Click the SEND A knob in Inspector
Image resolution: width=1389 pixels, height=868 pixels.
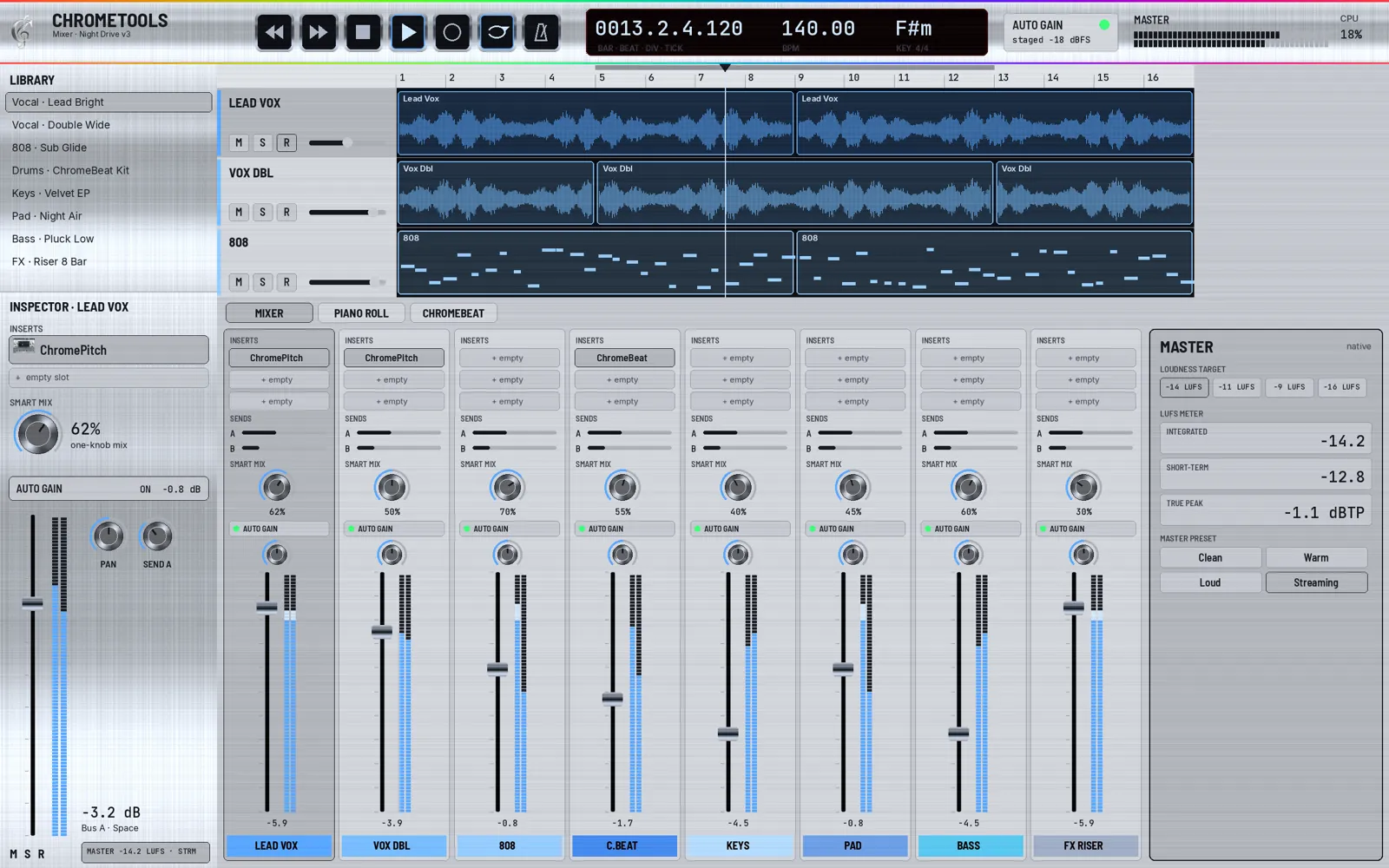(x=157, y=536)
